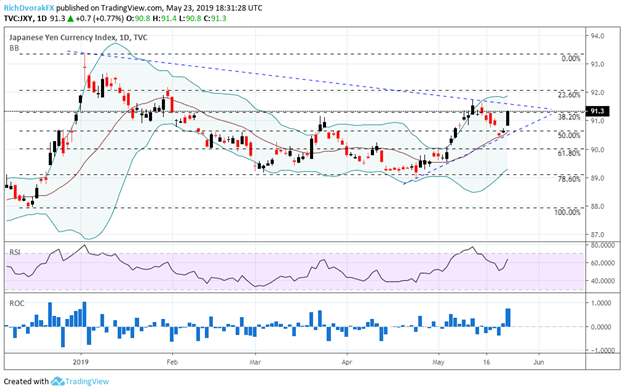Click the green up-arrow price change indicator
Screen dimensions: 624x392
click(x=70, y=18)
